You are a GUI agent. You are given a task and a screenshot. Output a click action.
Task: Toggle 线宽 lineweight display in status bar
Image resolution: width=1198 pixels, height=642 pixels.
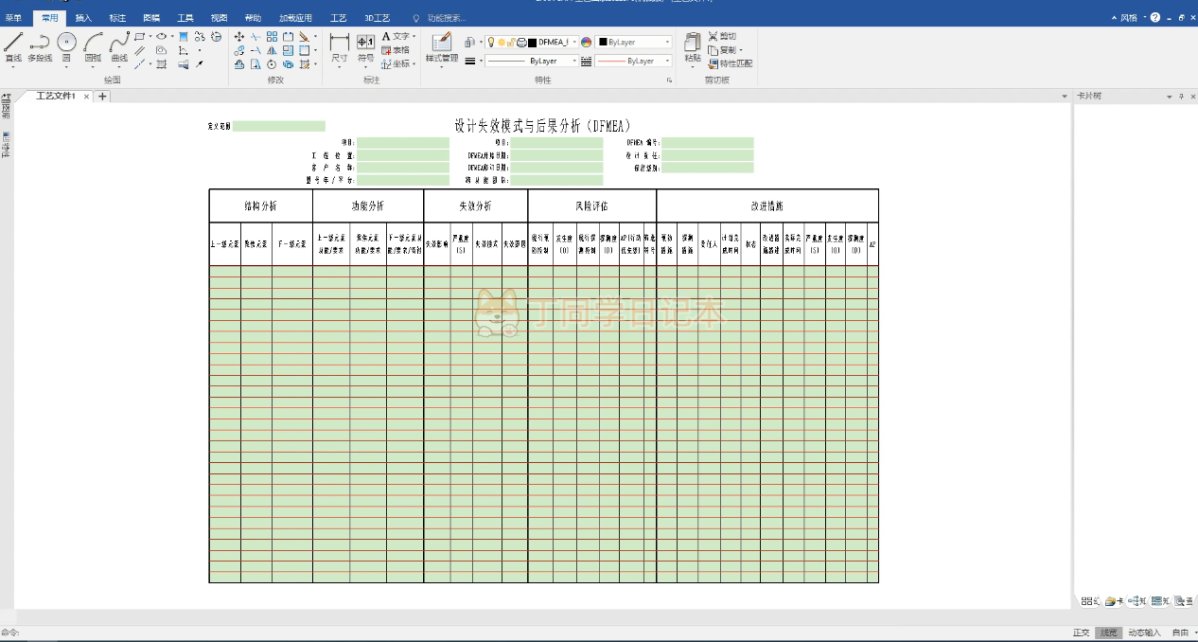point(1108,632)
